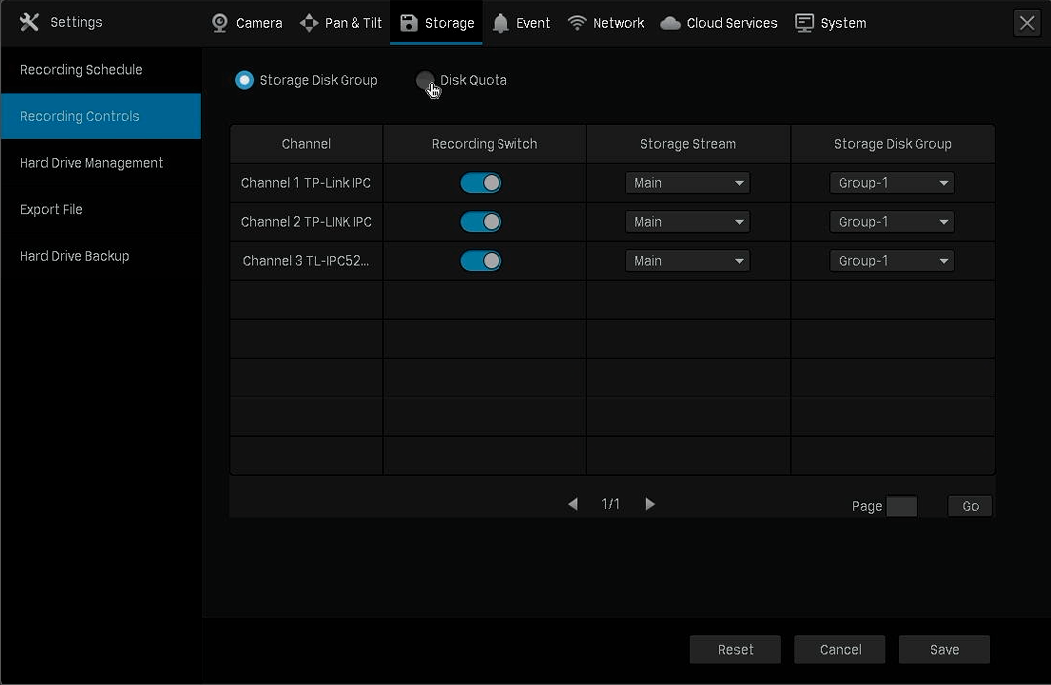The height and width of the screenshot is (685, 1051).
Task: Open Recording Controls in the sidebar
Action: click(x=101, y=117)
